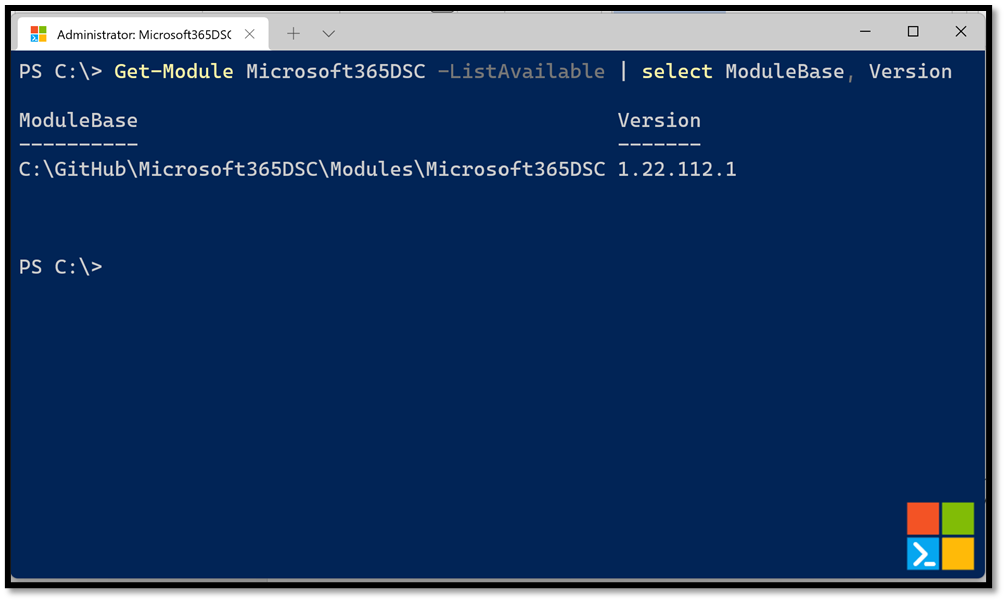Click version number 1.22.112.1

677,169
